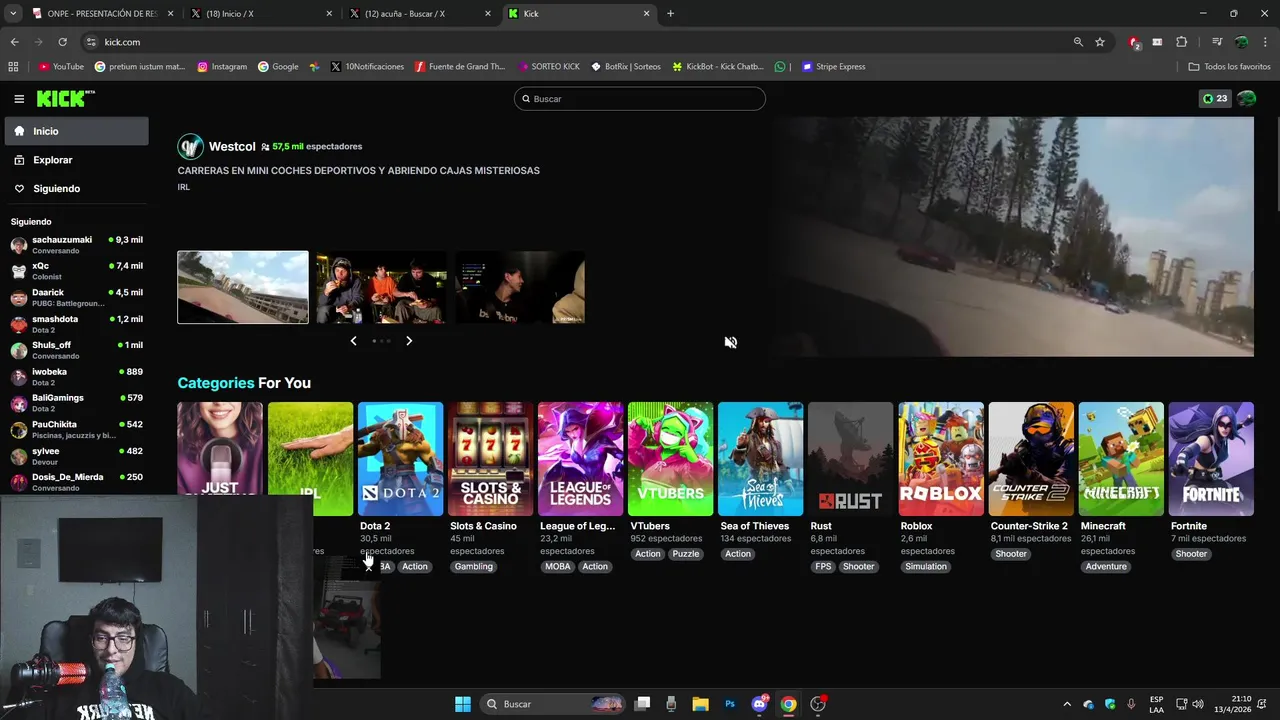
Task: Go to previous featured stream arrow
Action: point(353,341)
